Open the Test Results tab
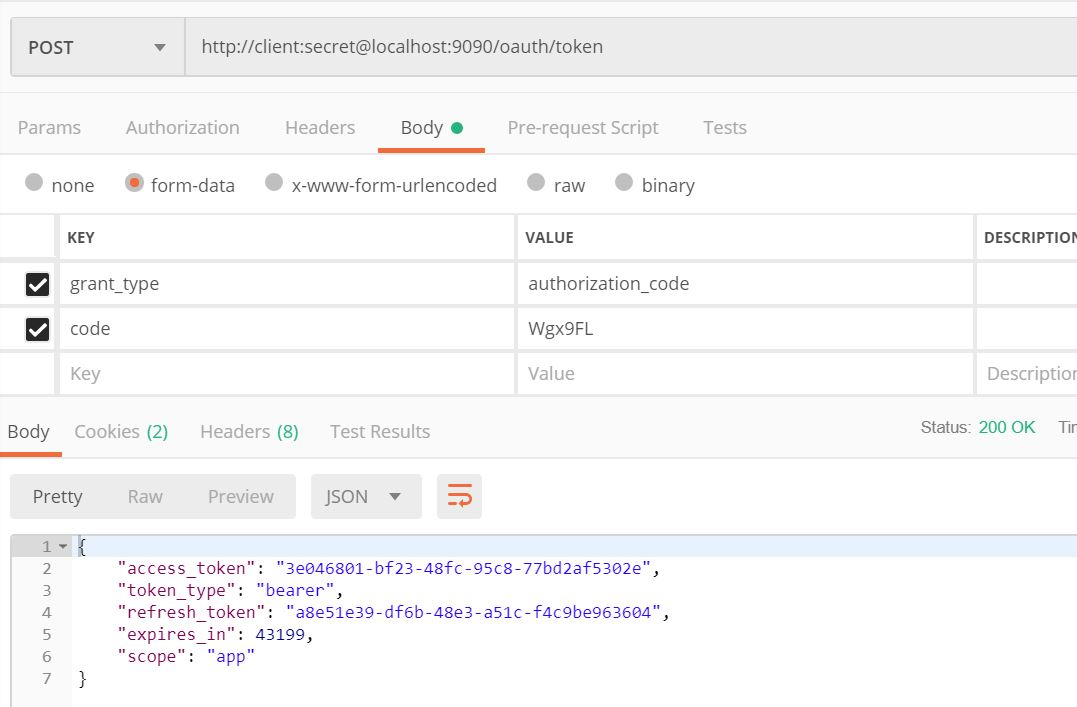Viewport: 1077px width, 707px height. pyautogui.click(x=380, y=431)
